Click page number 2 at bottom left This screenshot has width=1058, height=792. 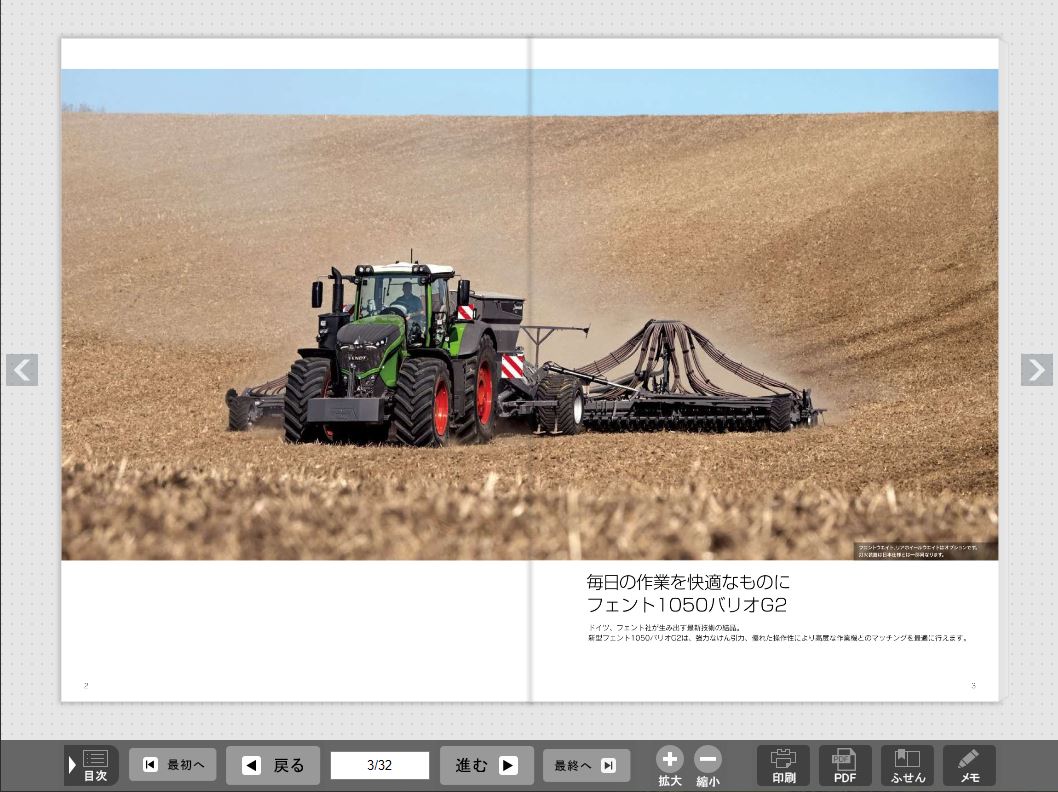tap(86, 685)
